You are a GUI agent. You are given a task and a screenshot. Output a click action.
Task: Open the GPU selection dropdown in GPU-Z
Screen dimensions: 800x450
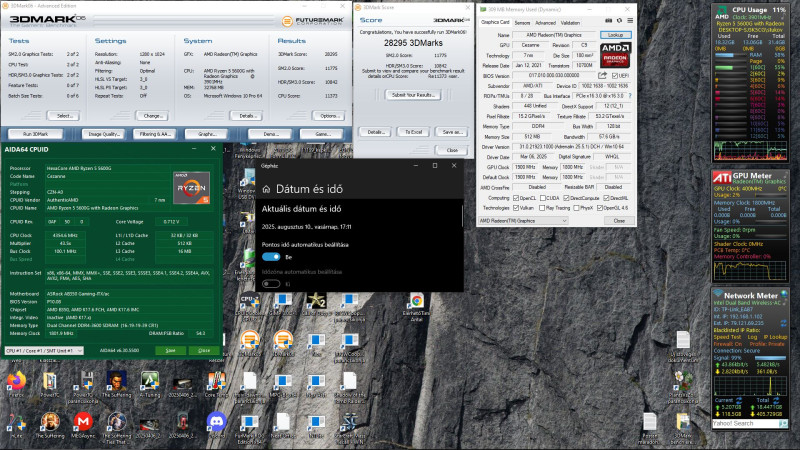[523, 221]
